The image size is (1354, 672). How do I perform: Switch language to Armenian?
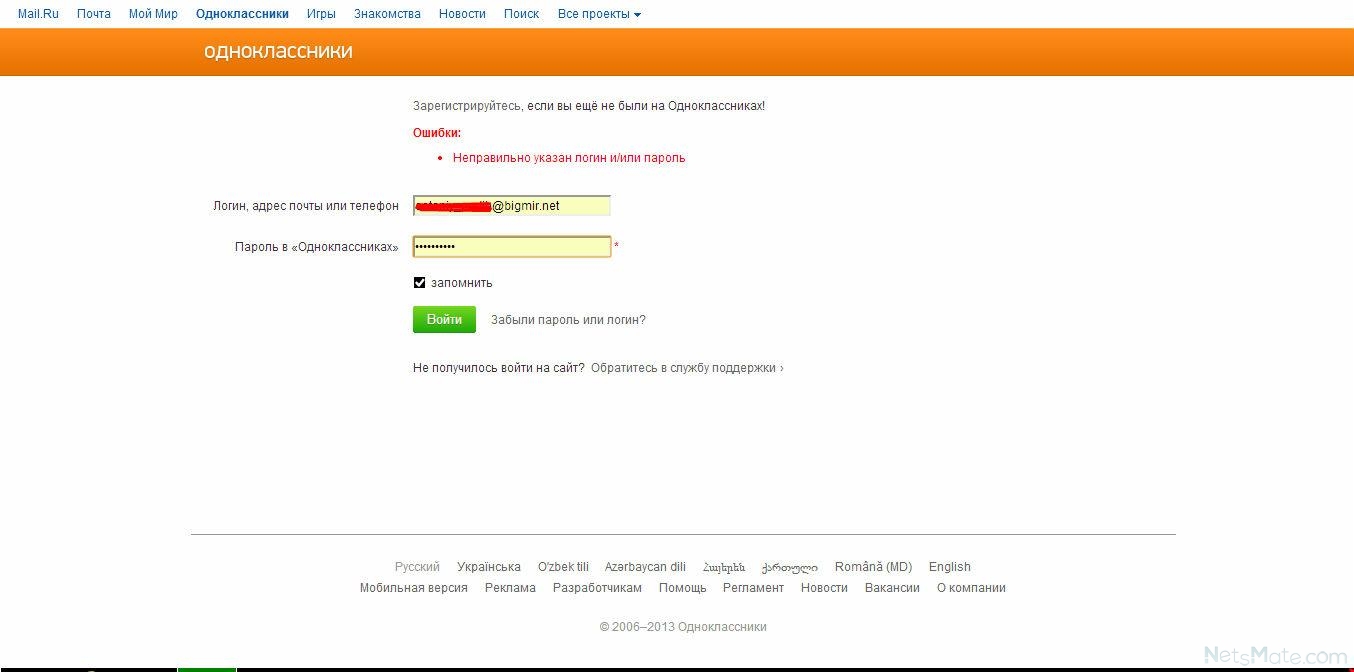[x=724, y=567]
